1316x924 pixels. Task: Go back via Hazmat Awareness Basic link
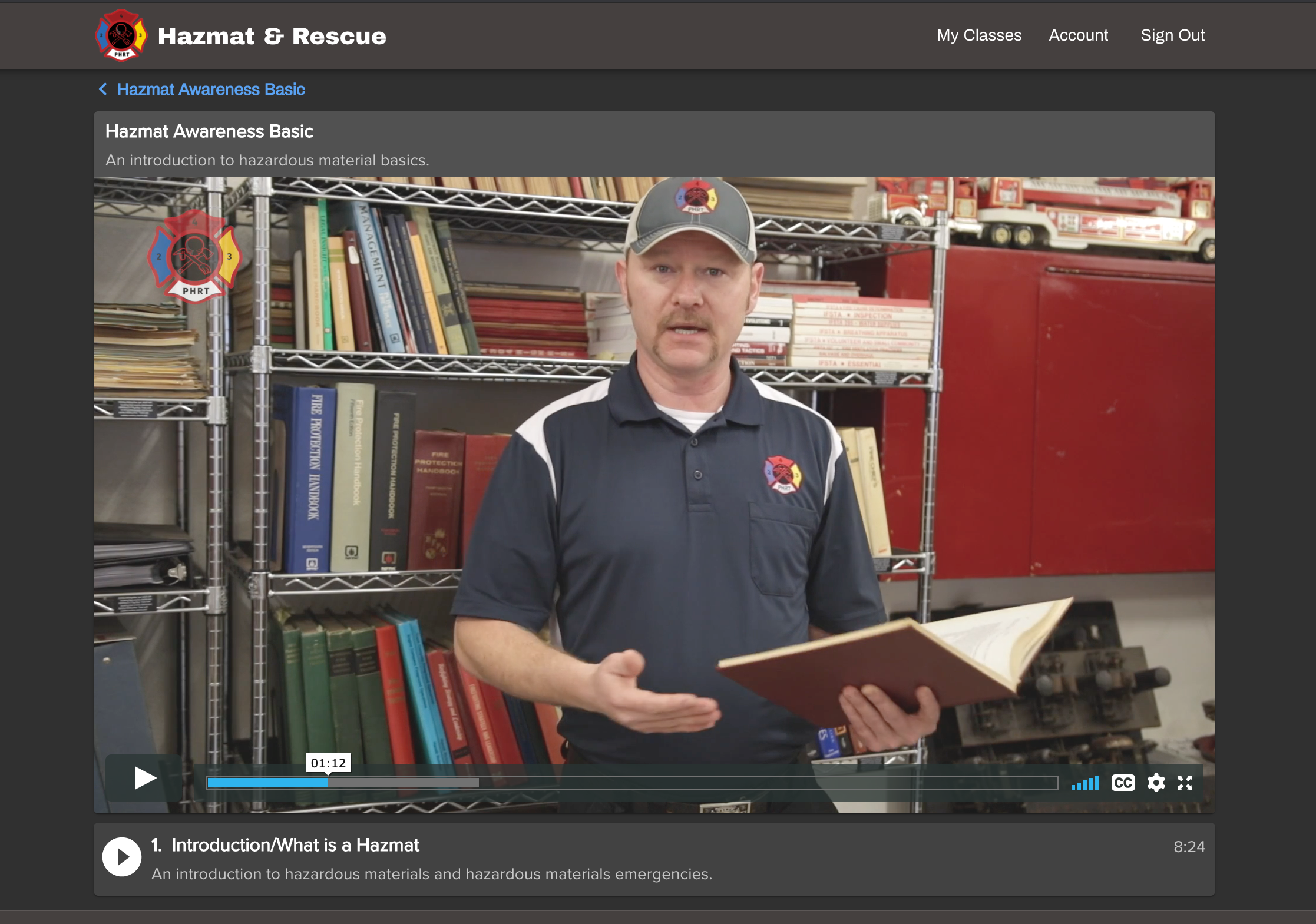tap(211, 90)
